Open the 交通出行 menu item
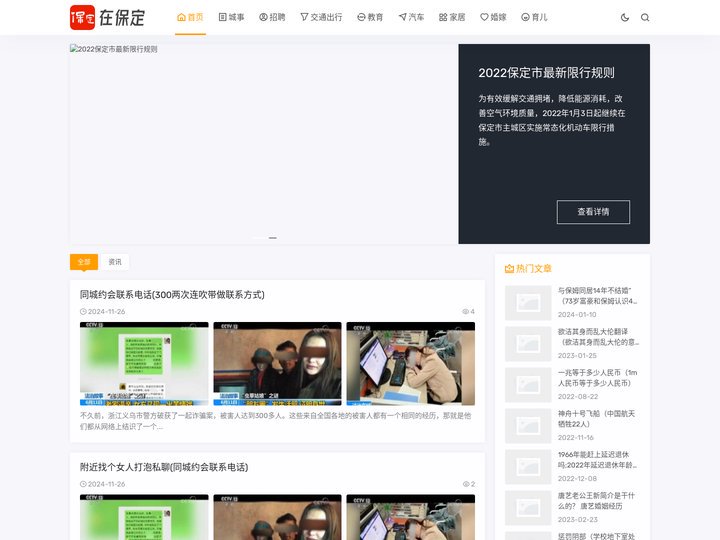Image resolution: width=720 pixels, height=540 pixels. (x=321, y=17)
